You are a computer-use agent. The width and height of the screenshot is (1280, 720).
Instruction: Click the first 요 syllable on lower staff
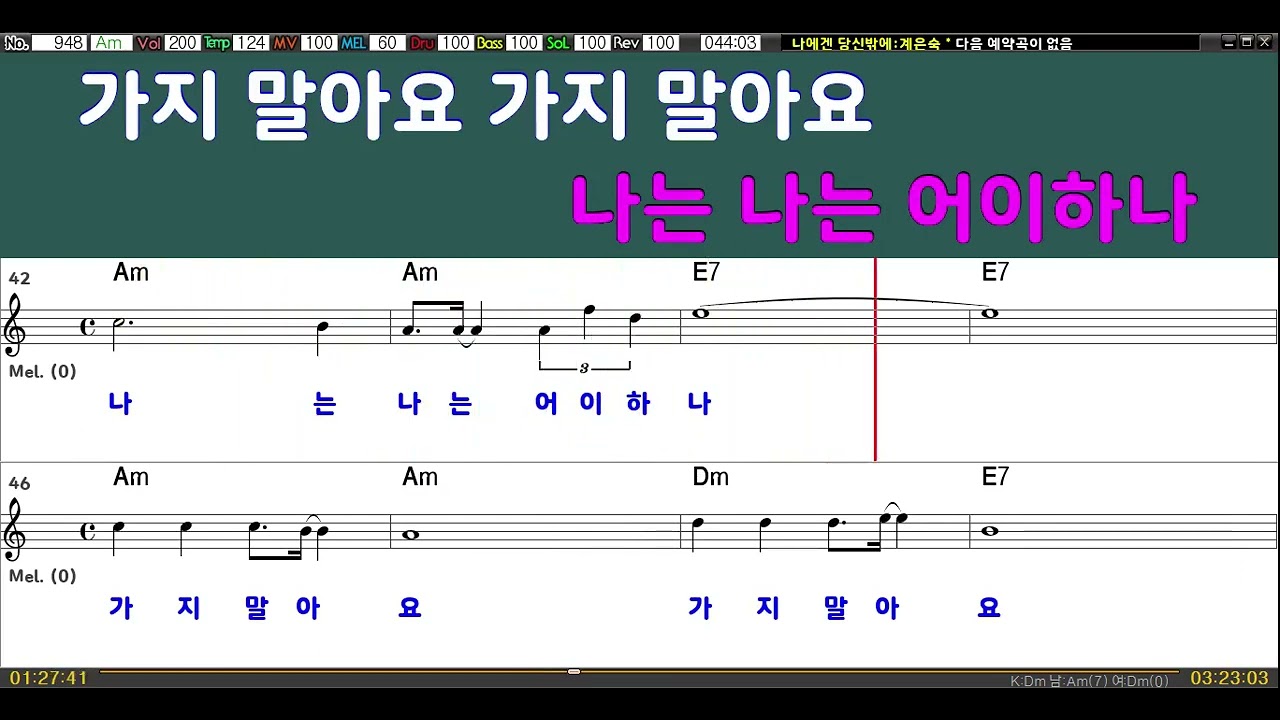point(410,608)
